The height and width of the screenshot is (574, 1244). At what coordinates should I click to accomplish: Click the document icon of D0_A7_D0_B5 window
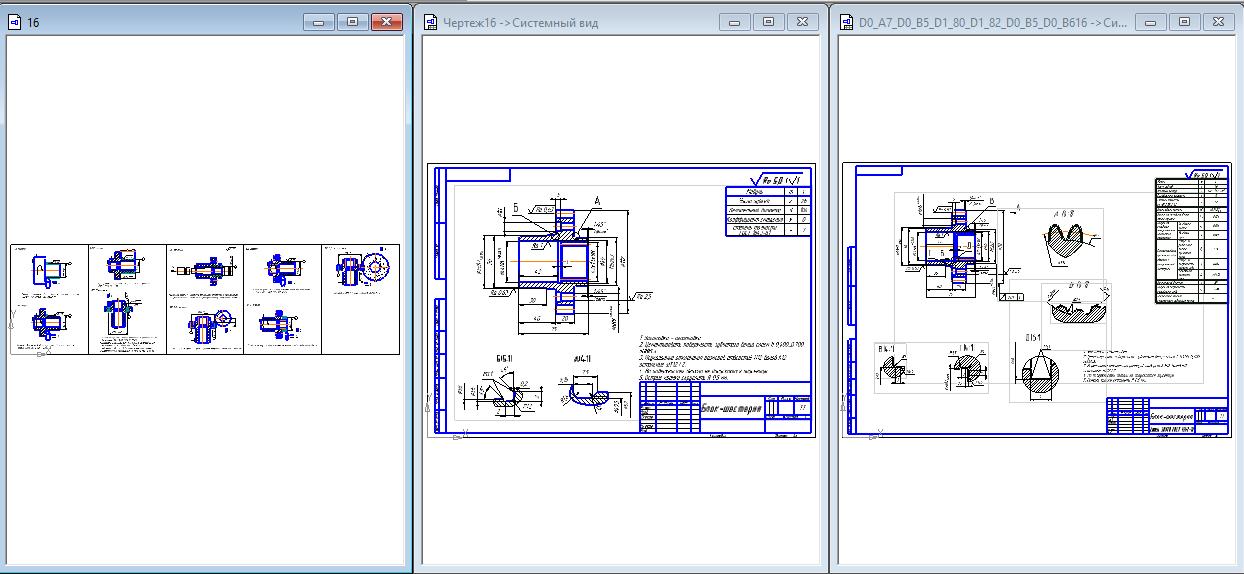point(847,22)
